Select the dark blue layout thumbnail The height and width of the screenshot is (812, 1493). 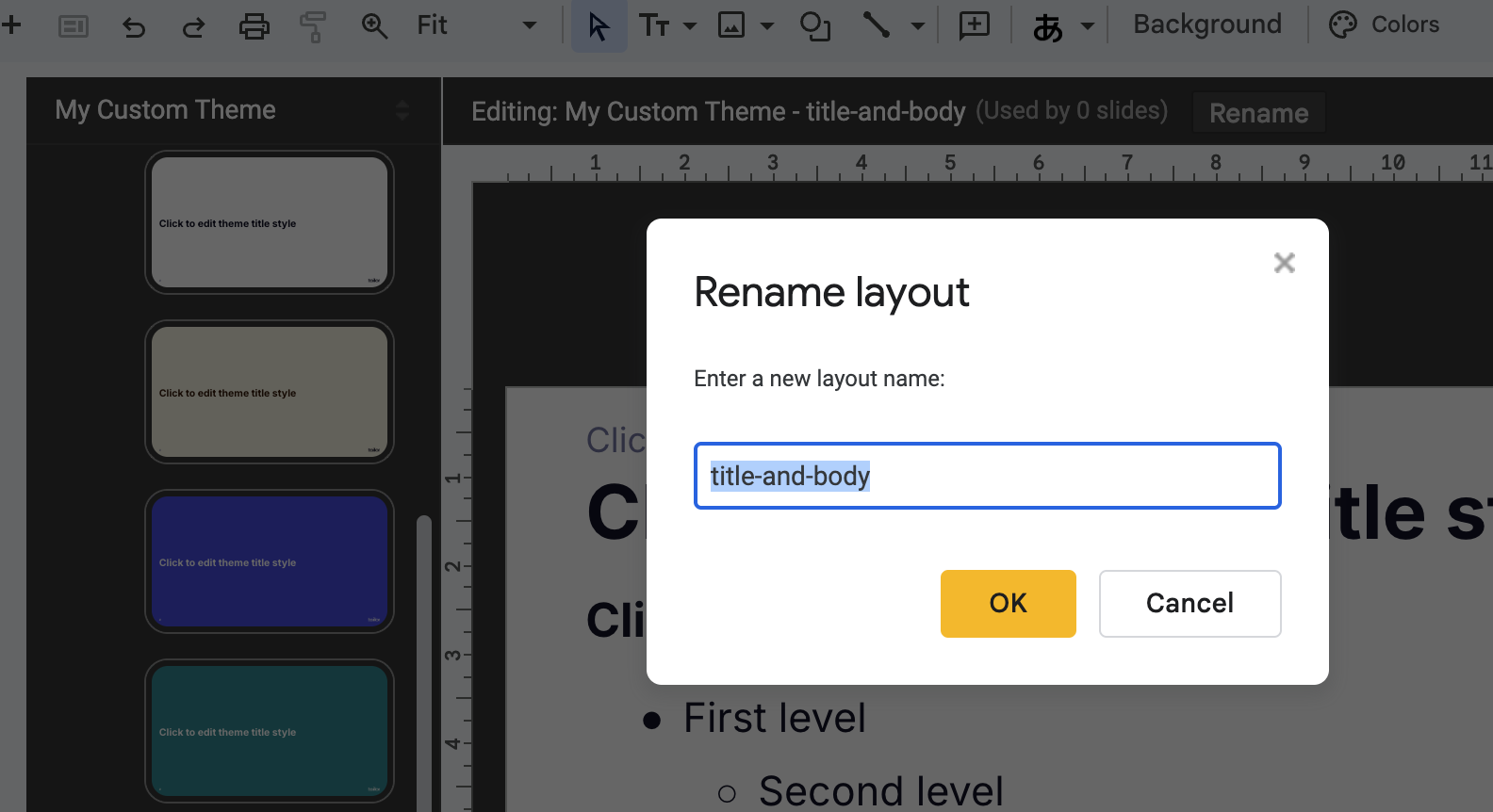coord(270,561)
